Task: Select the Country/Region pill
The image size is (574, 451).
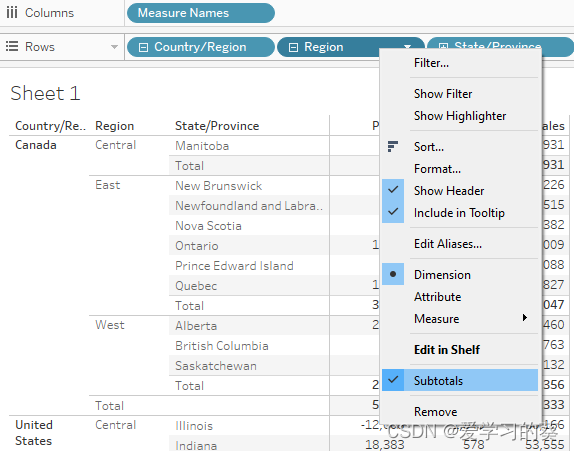Action: (201, 47)
